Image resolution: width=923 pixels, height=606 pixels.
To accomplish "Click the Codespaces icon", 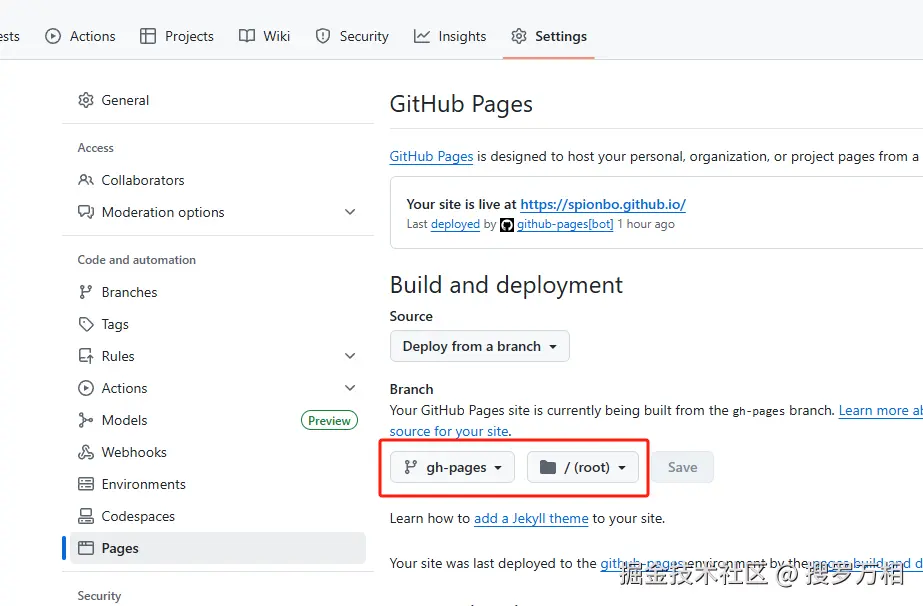I will [86, 516].
